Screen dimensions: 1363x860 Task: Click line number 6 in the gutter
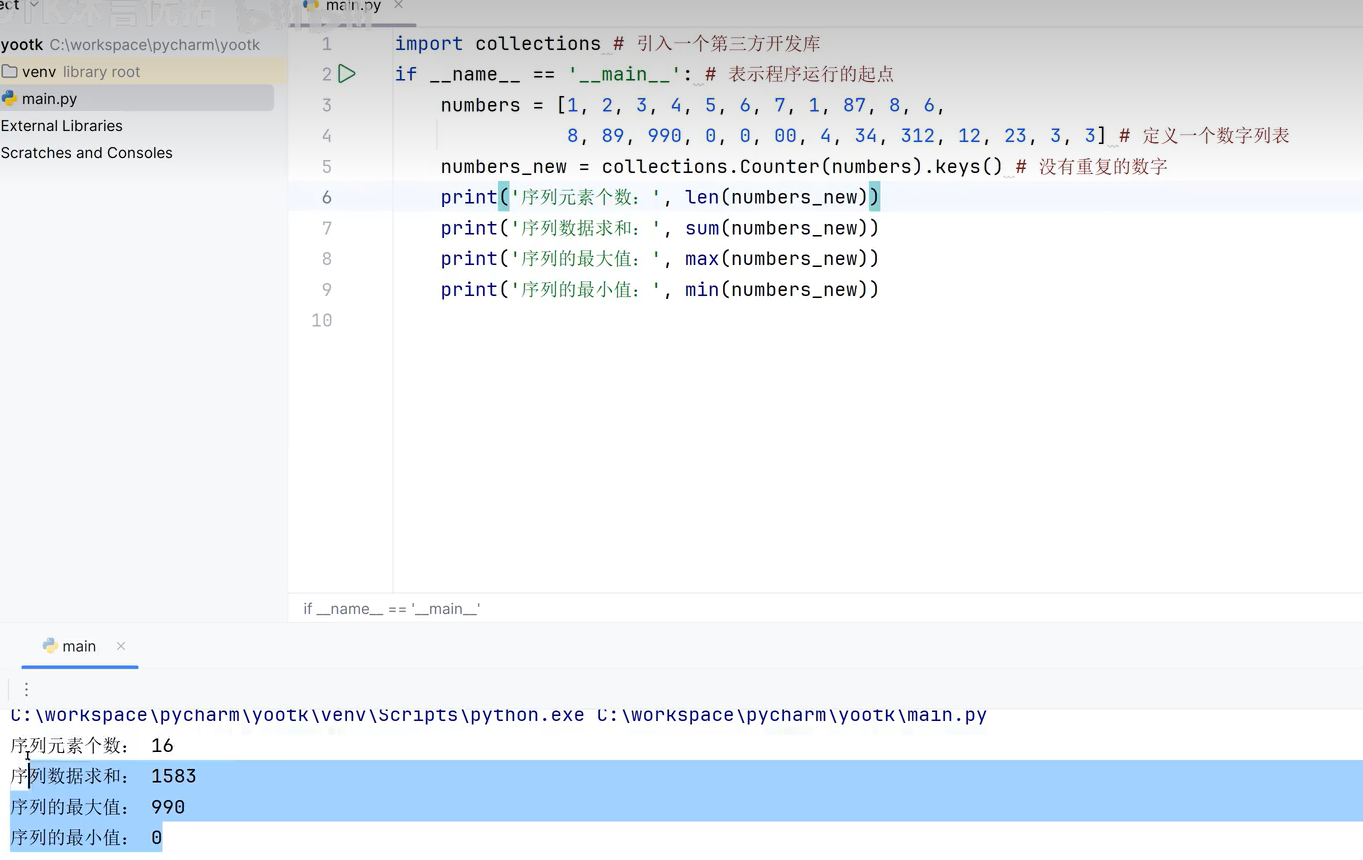point(326,197)
